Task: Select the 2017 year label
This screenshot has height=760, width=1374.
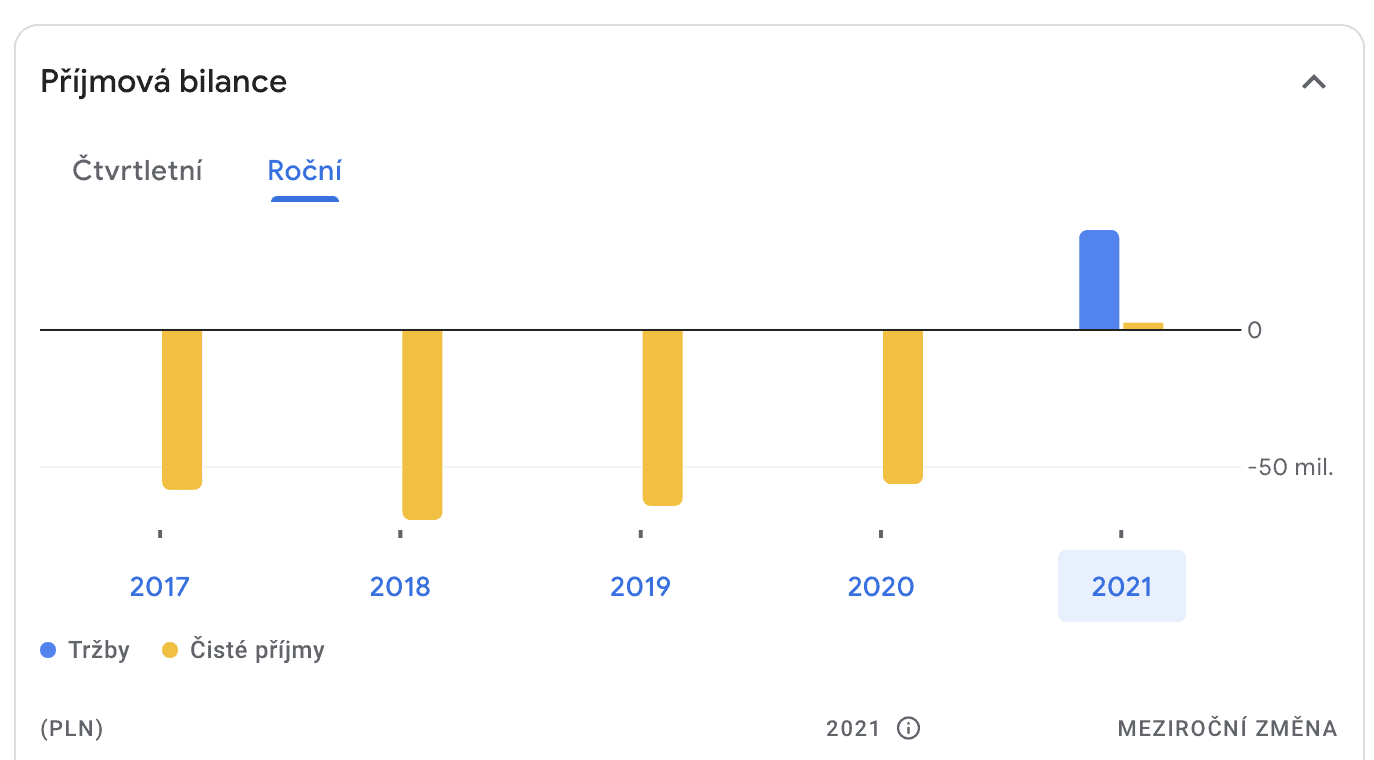Action: [x=160, y=586]
